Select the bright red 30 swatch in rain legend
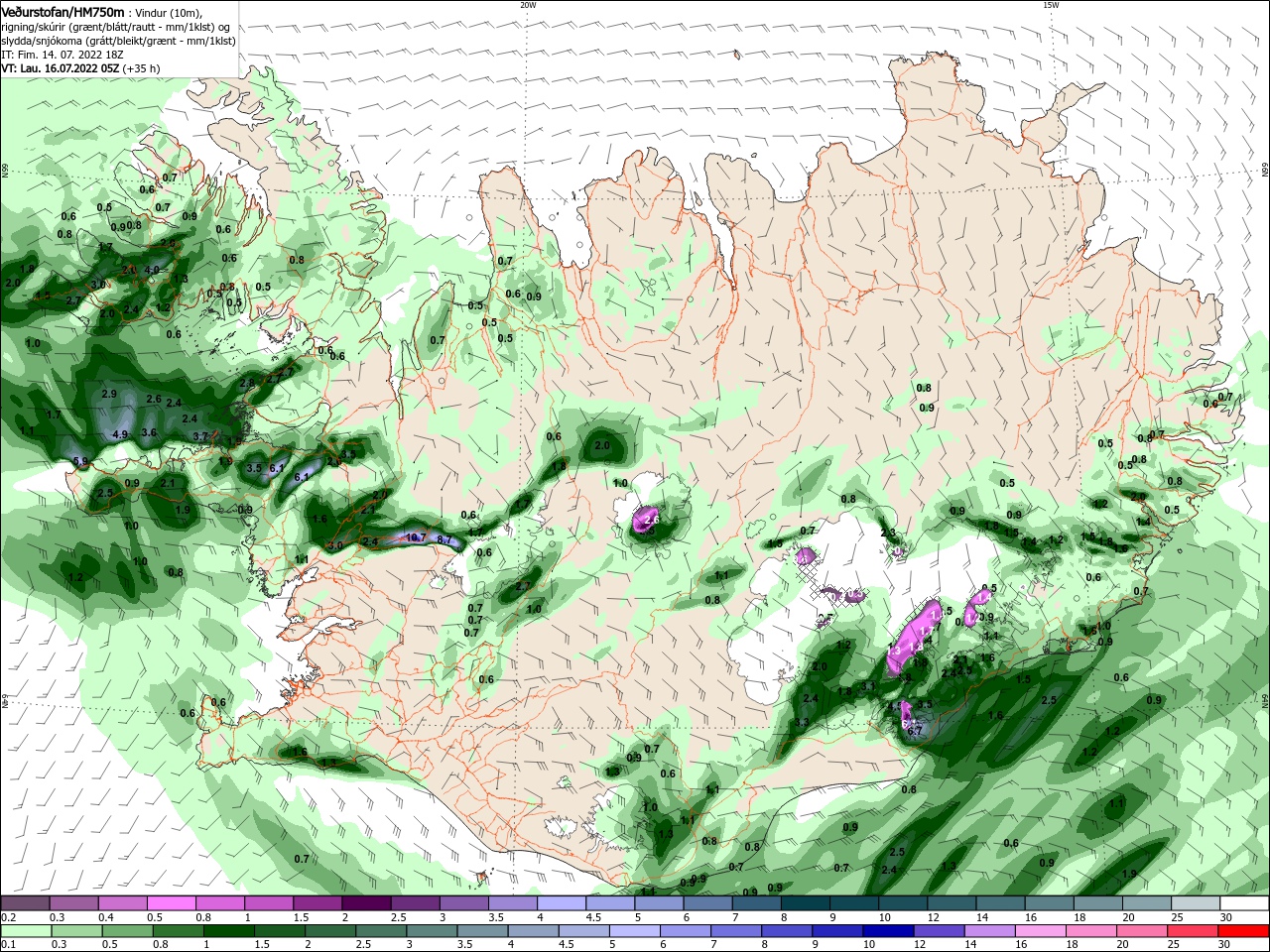The height and width of the screenshot is (952, 1270). coord(1244,930)
